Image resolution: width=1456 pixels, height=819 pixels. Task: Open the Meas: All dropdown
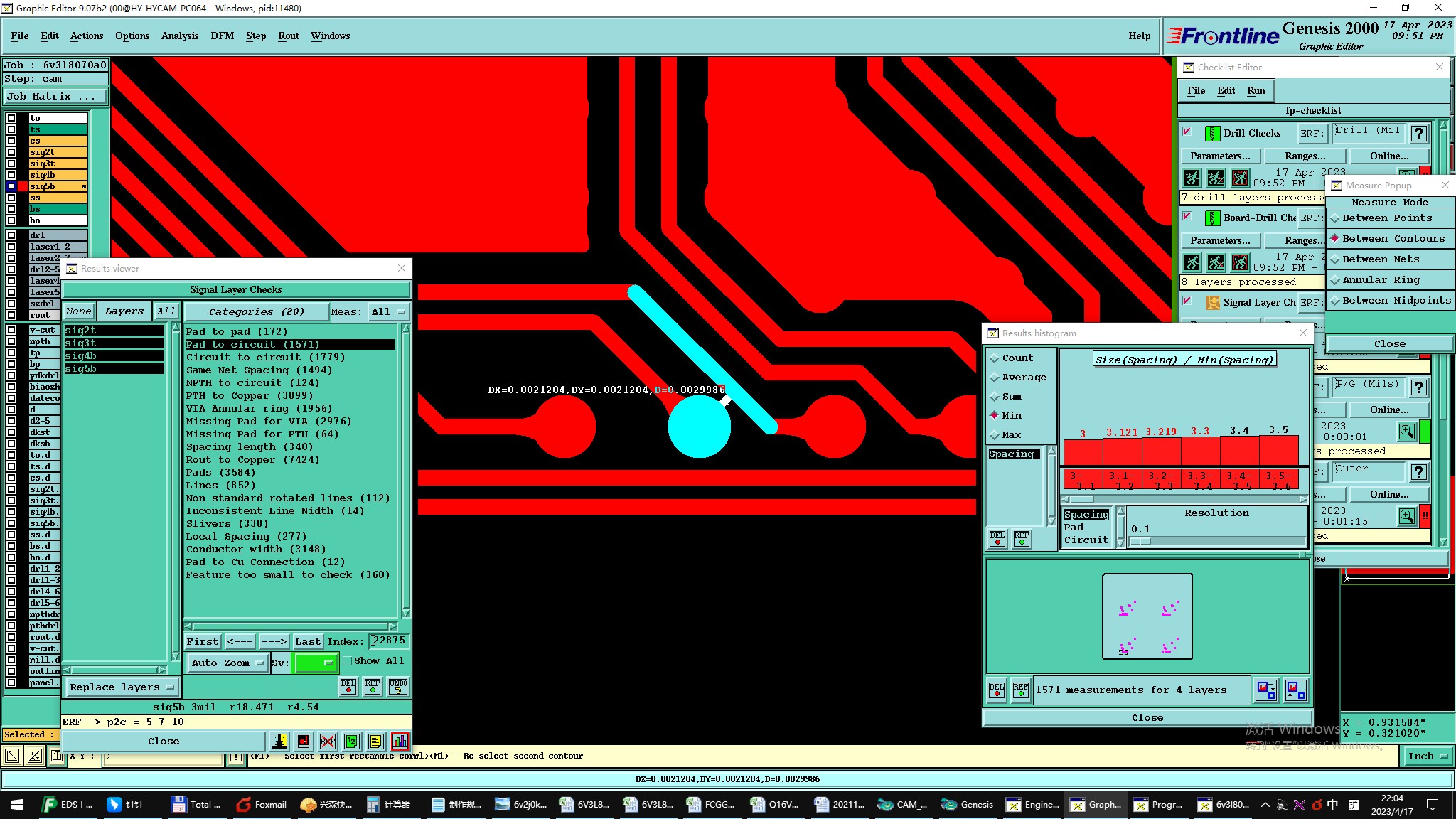coord(388,311)
